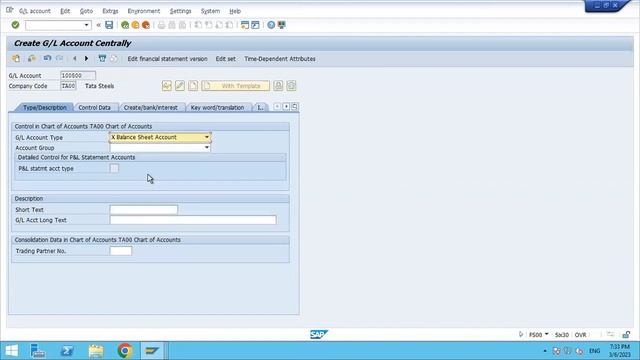Open the Account Group dropdown

[x=207, y=148]
